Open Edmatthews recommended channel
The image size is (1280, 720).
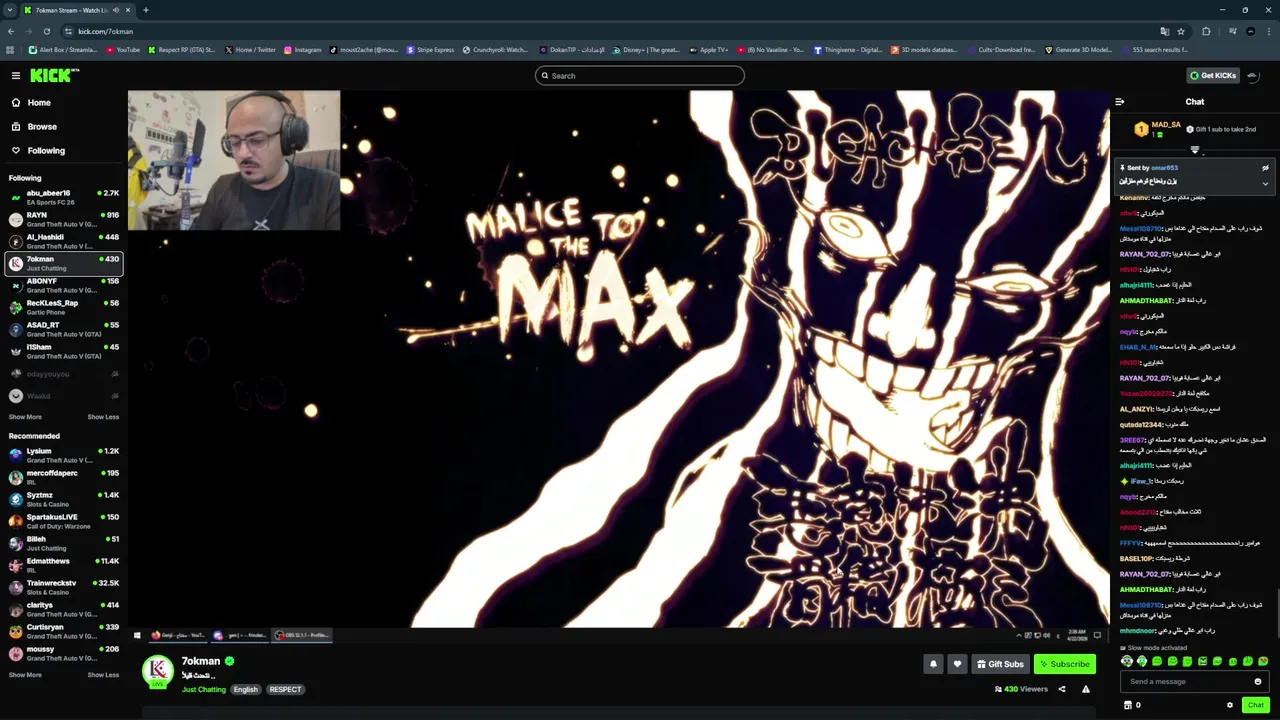point(64,565)
